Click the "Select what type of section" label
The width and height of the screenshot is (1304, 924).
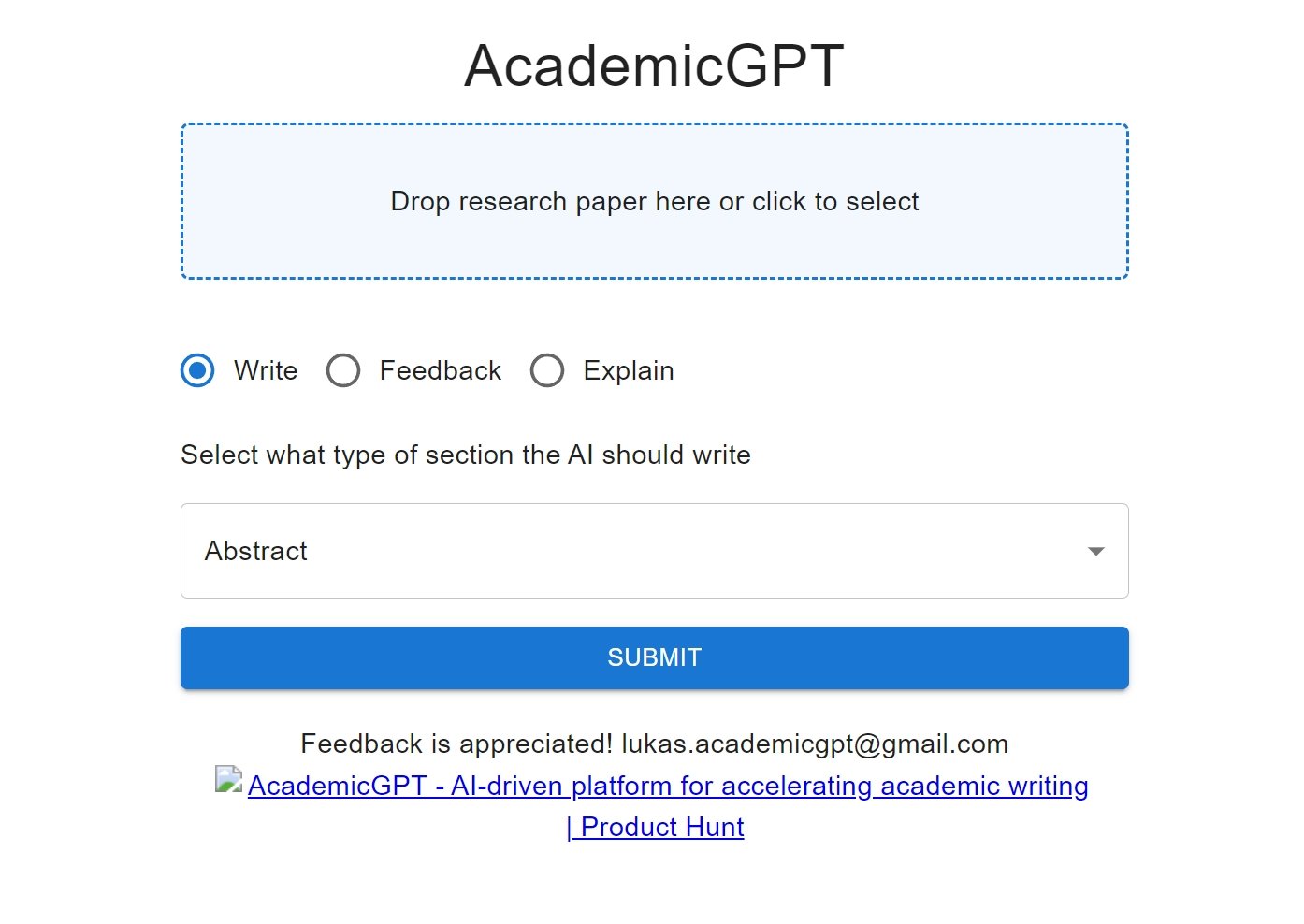(466, 455)
